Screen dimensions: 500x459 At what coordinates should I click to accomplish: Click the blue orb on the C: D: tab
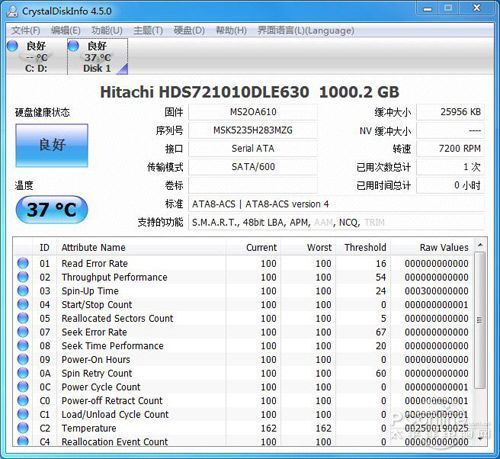tap(13, 46)
